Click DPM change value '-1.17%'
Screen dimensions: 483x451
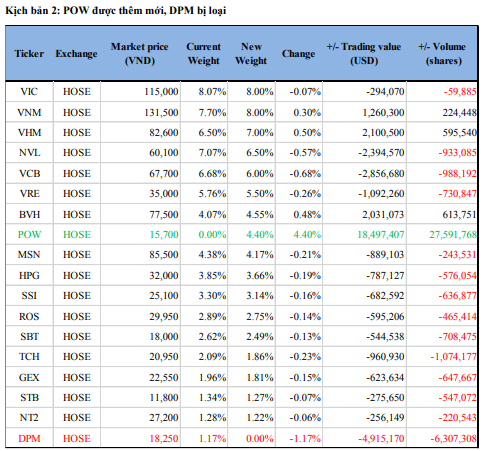click(305, 439)
